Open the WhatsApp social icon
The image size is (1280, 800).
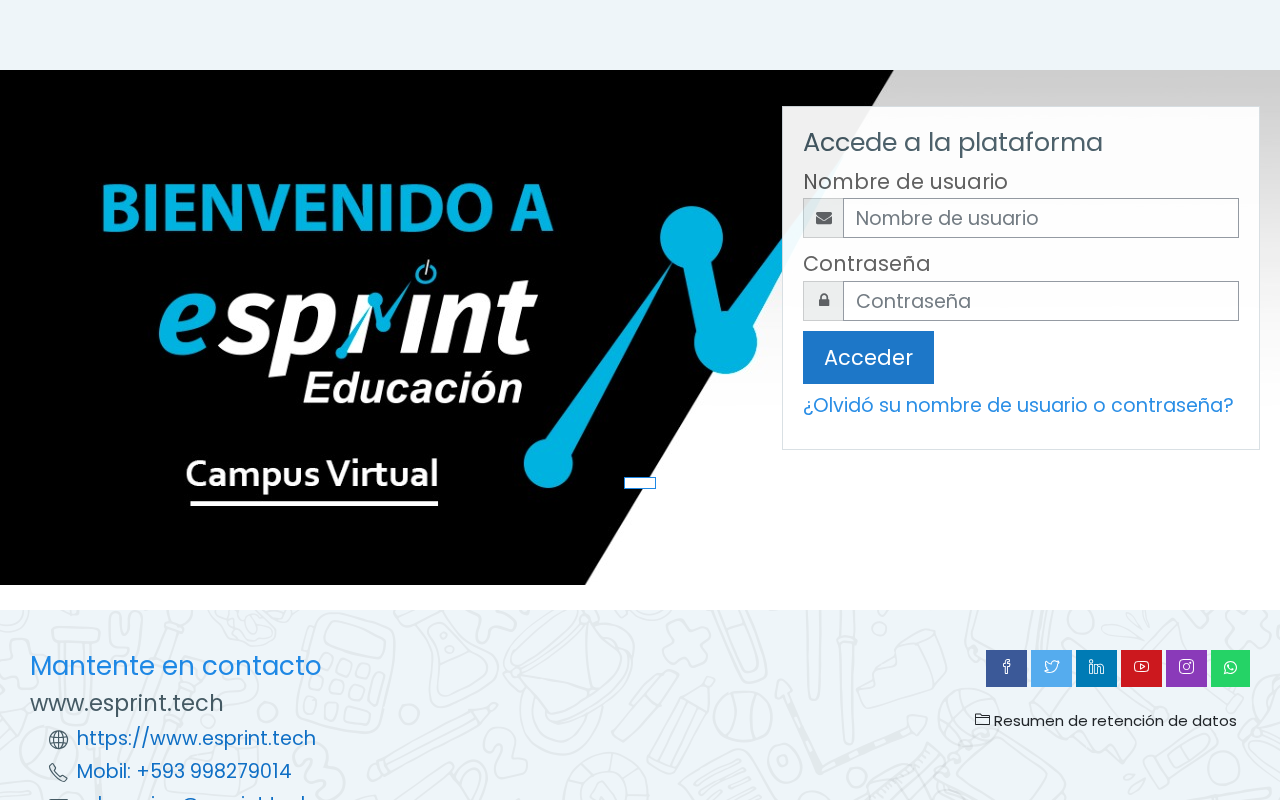click(1230, 668)
